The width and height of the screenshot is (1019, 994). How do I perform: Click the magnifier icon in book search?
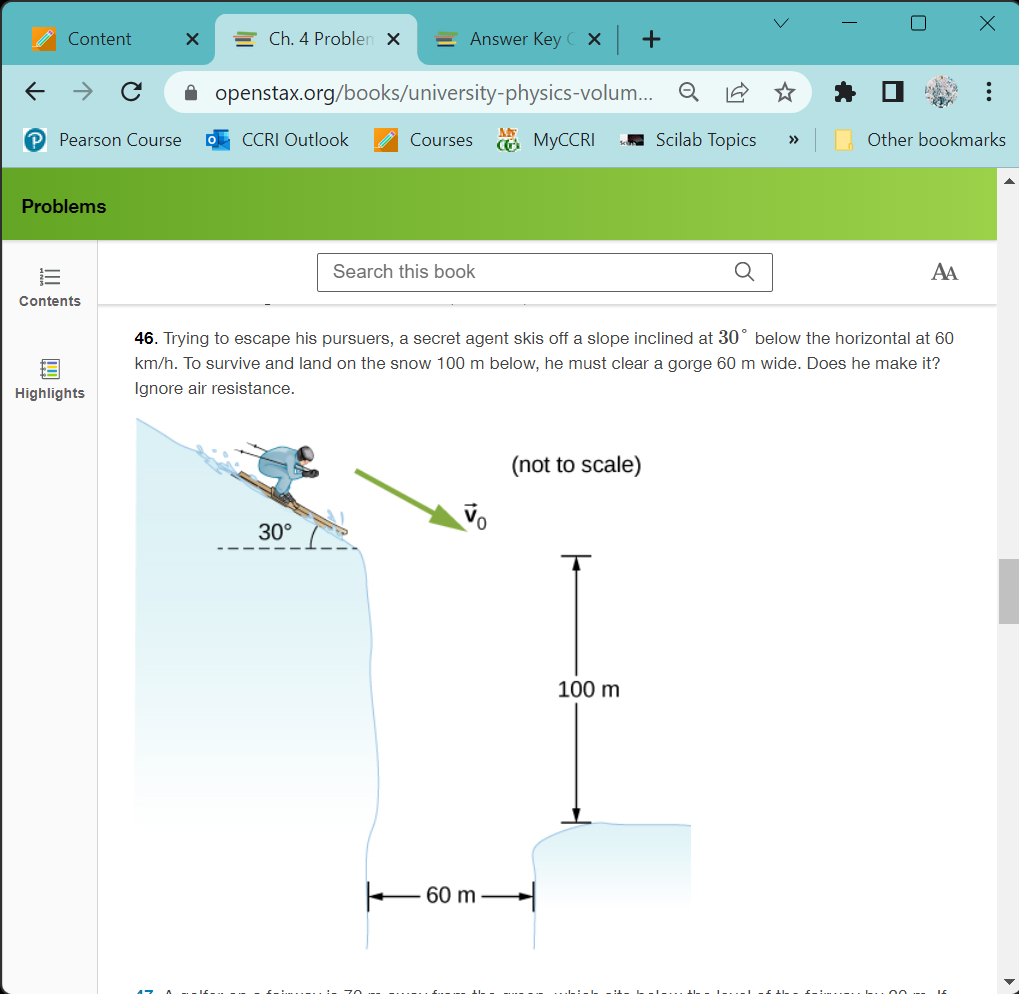(x=744, y=272)
